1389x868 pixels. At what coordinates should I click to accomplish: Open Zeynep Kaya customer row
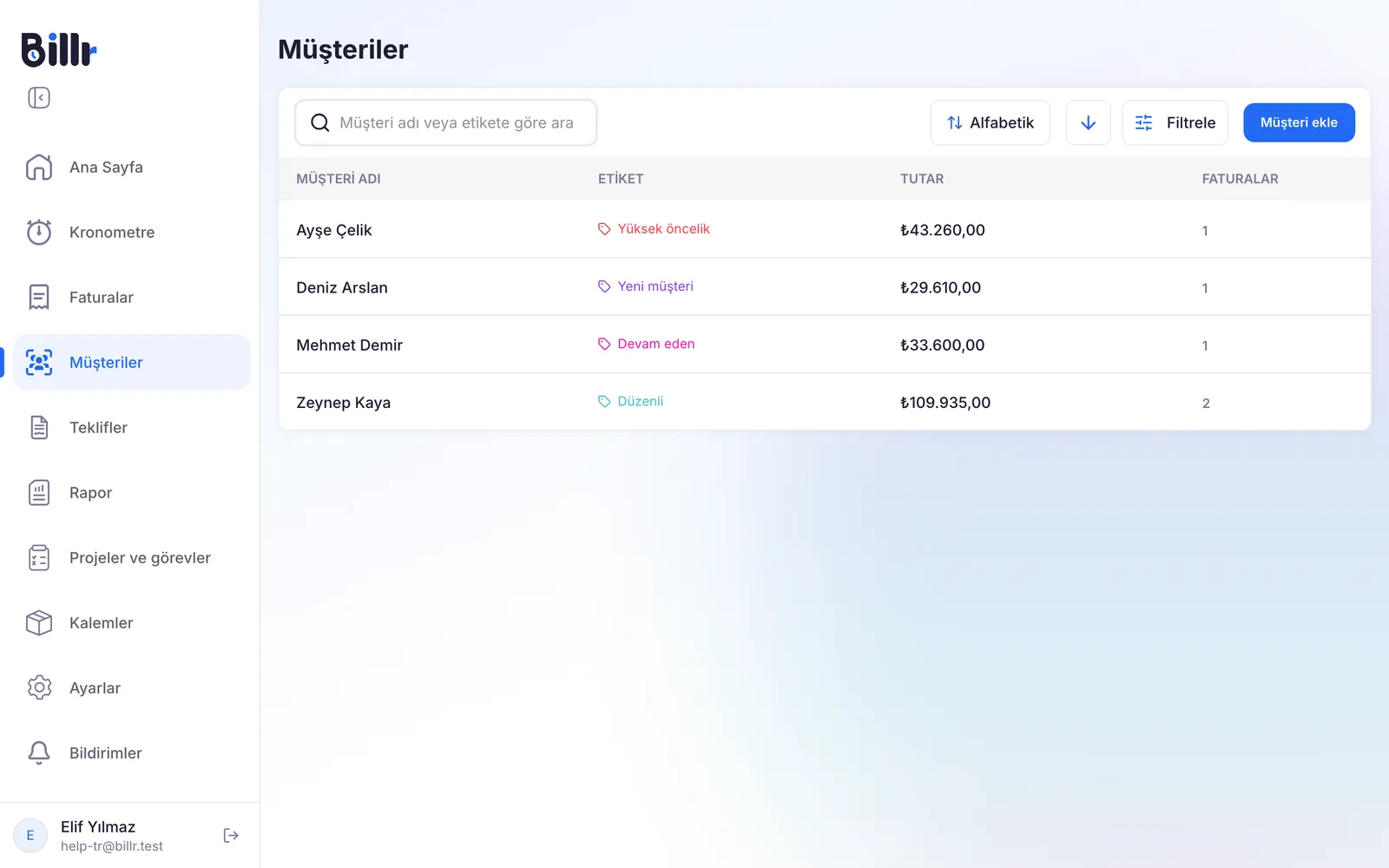(825, 402)
